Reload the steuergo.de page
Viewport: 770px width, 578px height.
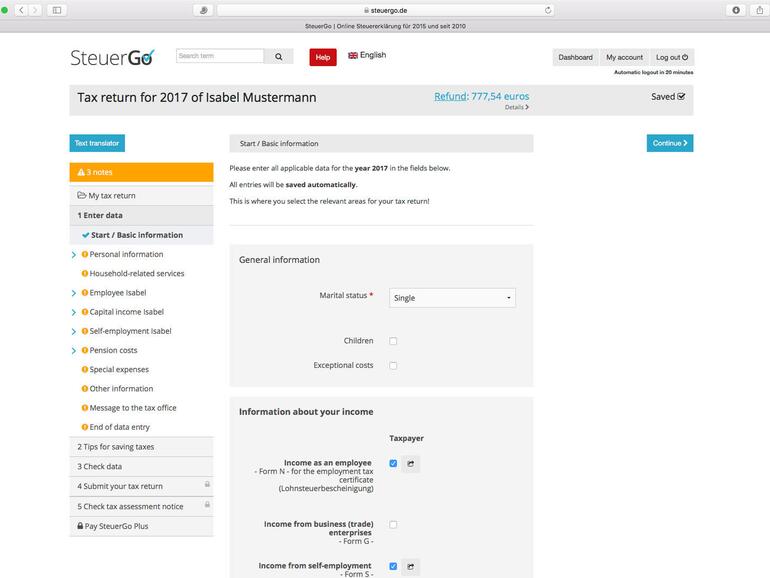(548, 10)
